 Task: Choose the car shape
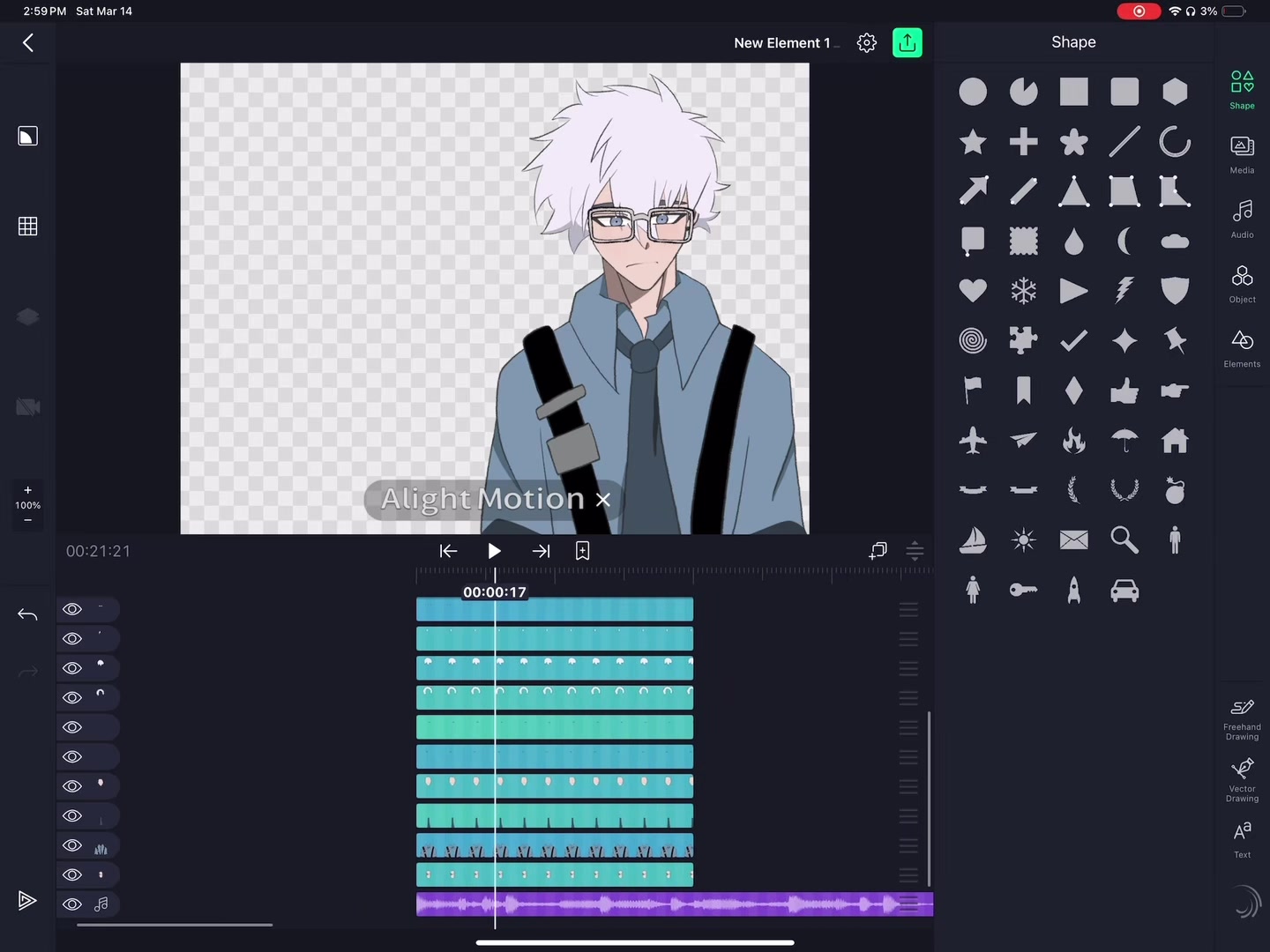(x=1124, y=590)
